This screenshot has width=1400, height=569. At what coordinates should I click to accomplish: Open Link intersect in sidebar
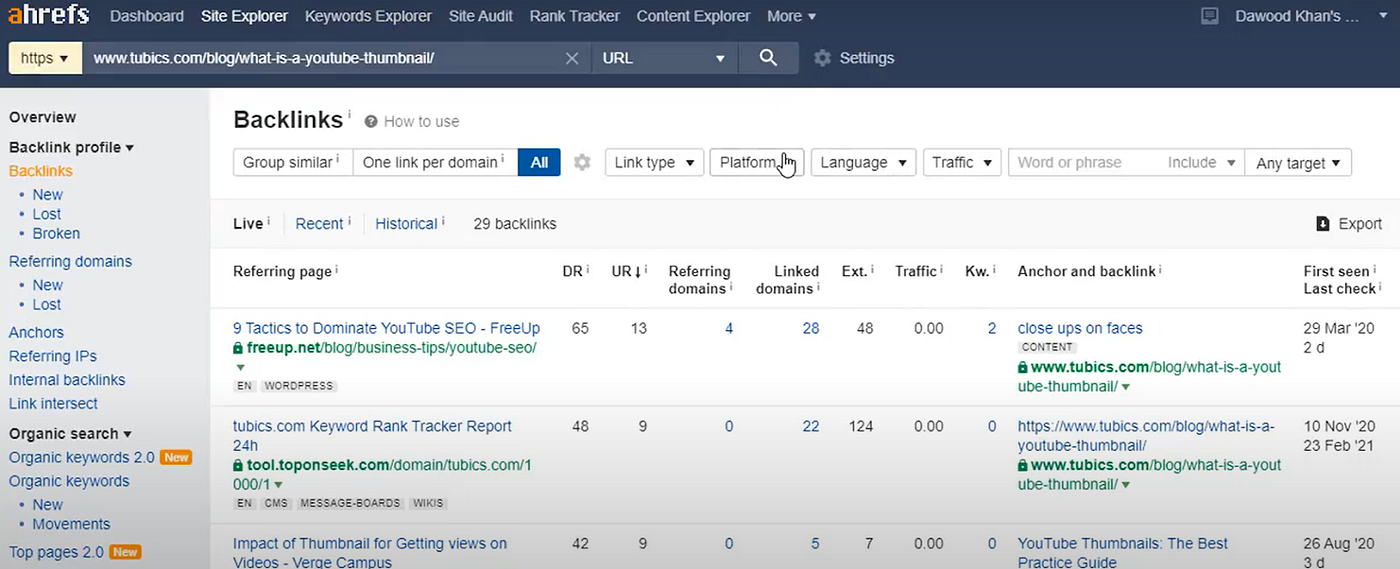53,404
